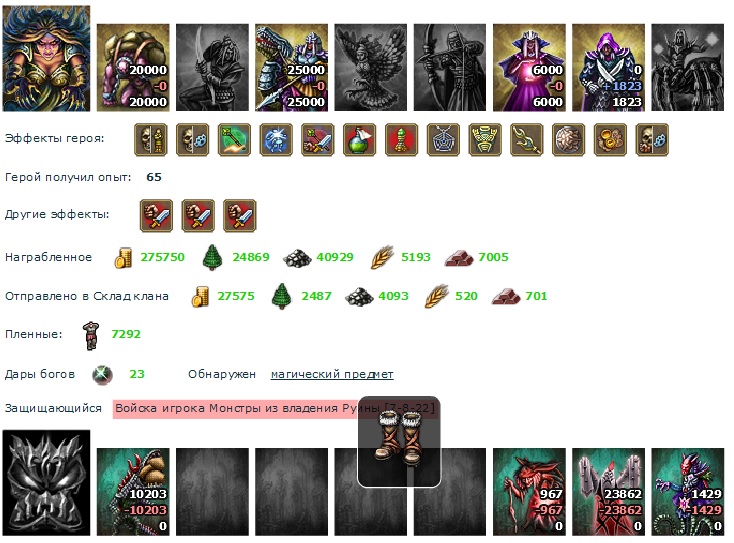Click the golden armor vest effect icon

click(484, 139)
